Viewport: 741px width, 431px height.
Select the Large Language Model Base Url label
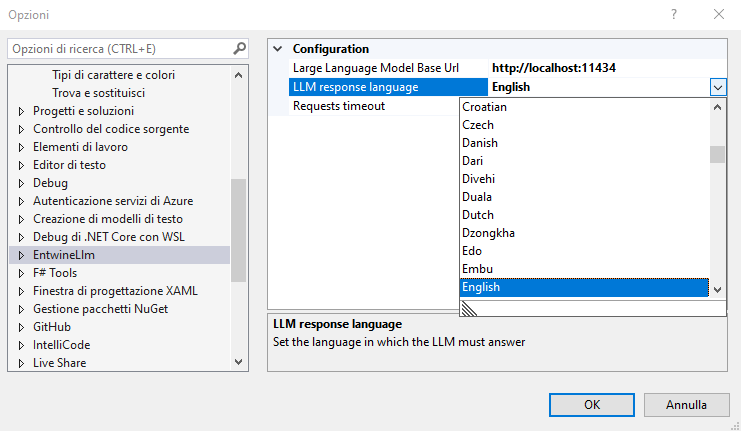pos(388,68)
